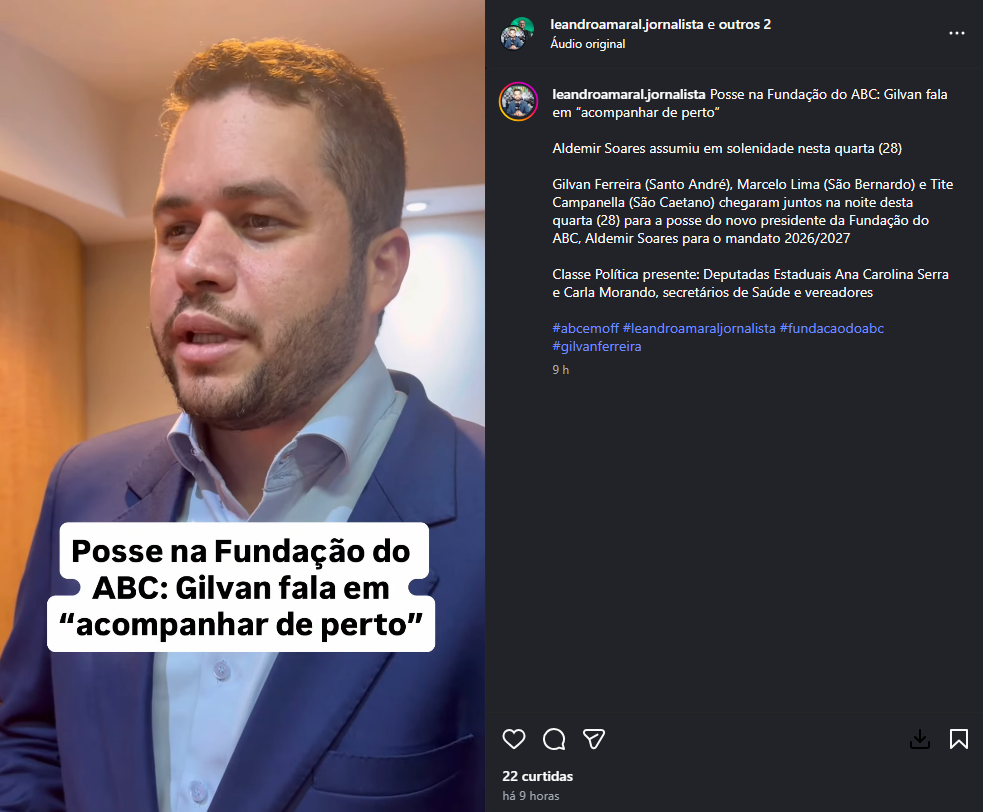Click the '9 h' caption timestamp
The width and height of the screenshot is (983, 812).
(560, 370)
